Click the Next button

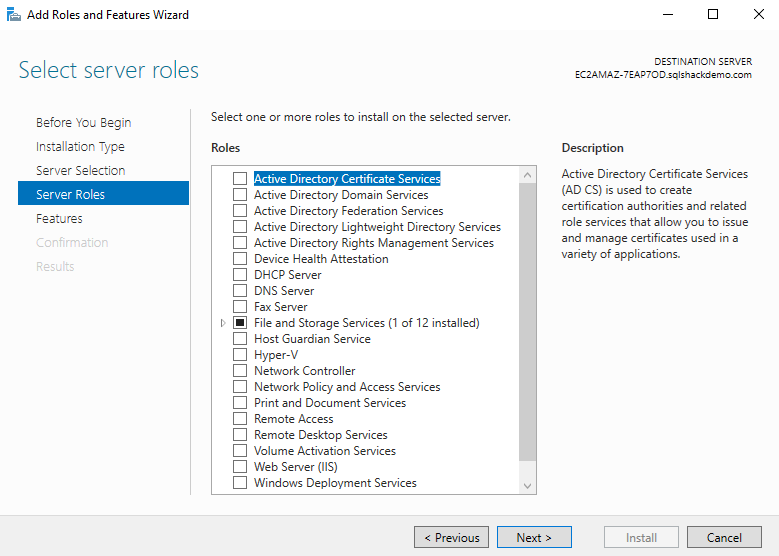(x=534, y=538)
